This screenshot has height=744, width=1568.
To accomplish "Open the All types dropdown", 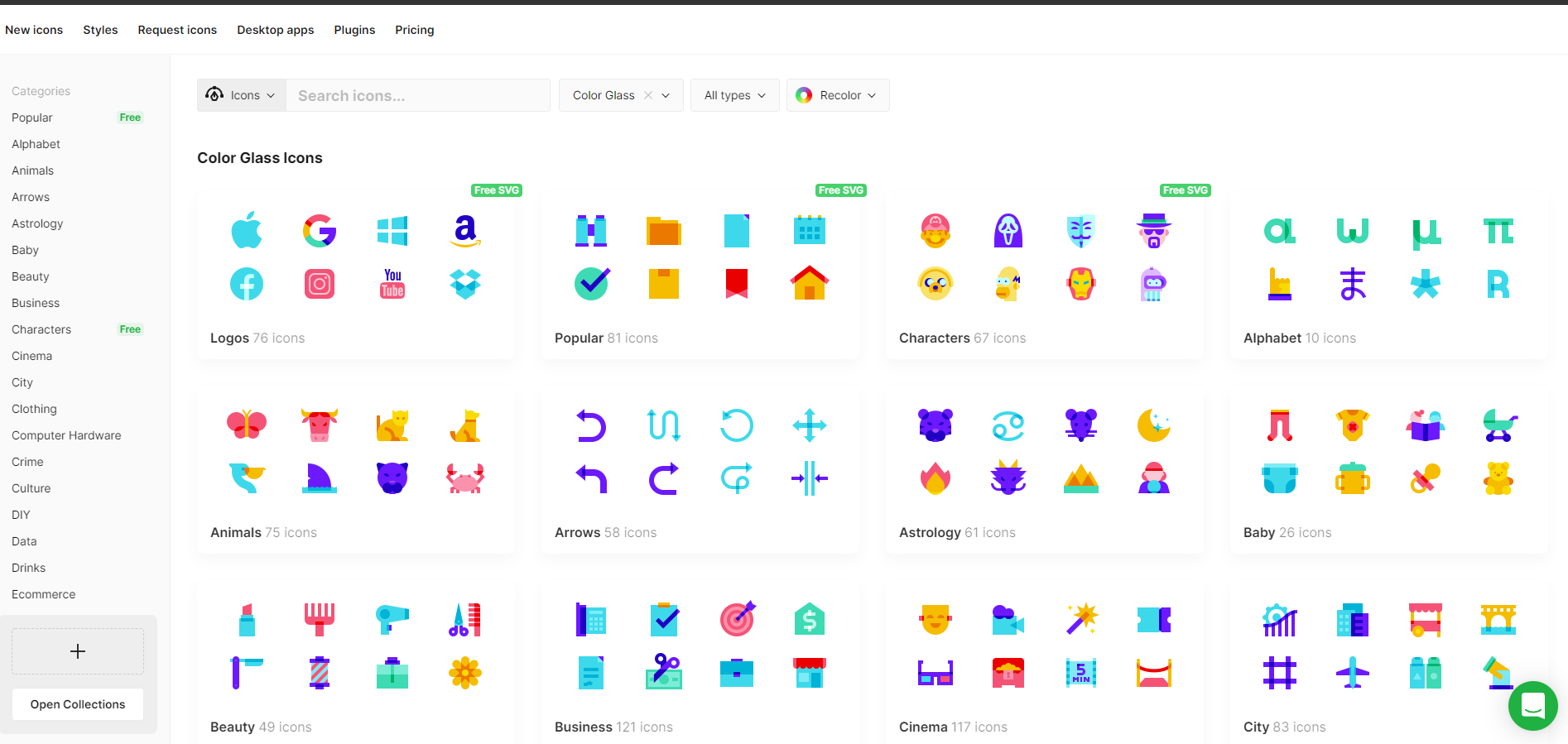I will [x=734, y=95].
